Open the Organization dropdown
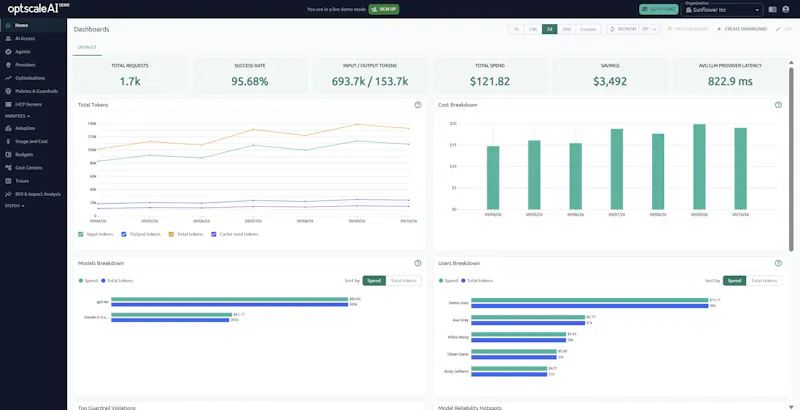Screen dimensions: 800x410 [x=722, y=9]
